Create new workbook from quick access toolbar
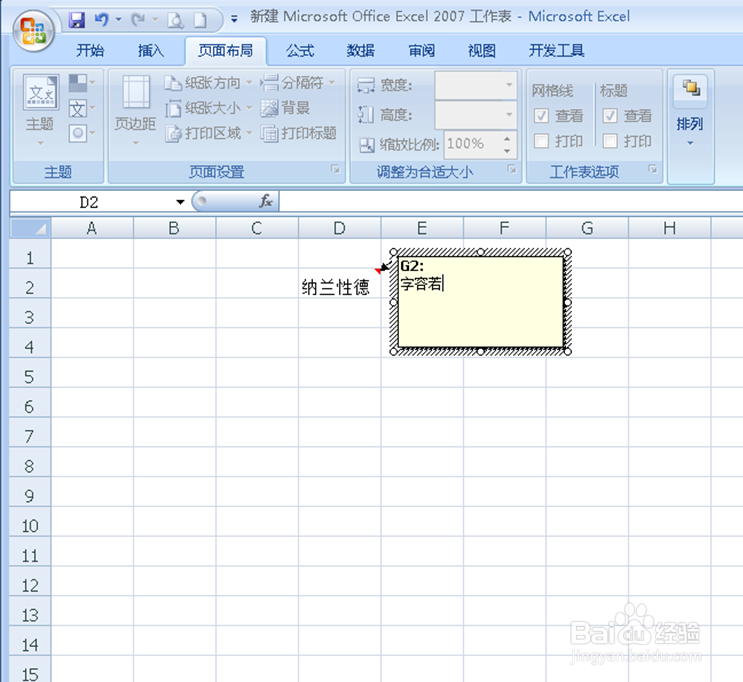Screen dimensions: 743x682 [200, 20]
